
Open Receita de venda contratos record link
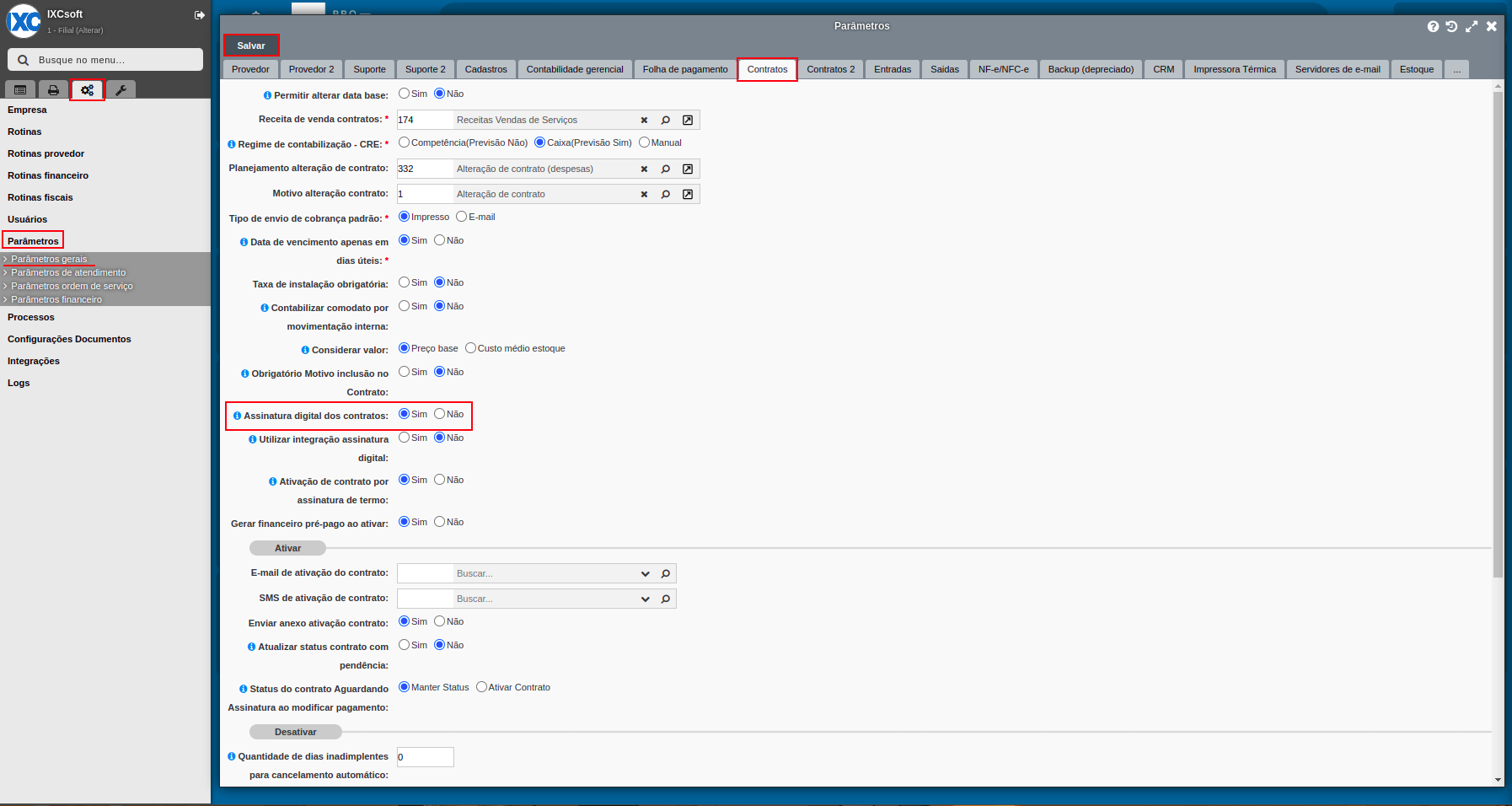pos(688,121)
